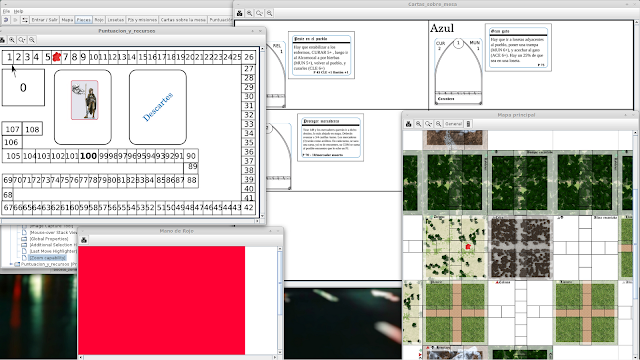Click Cartas sobre la mesa toolbar button
This screenshot has height=360, width=640.
(x=183, y=20)
